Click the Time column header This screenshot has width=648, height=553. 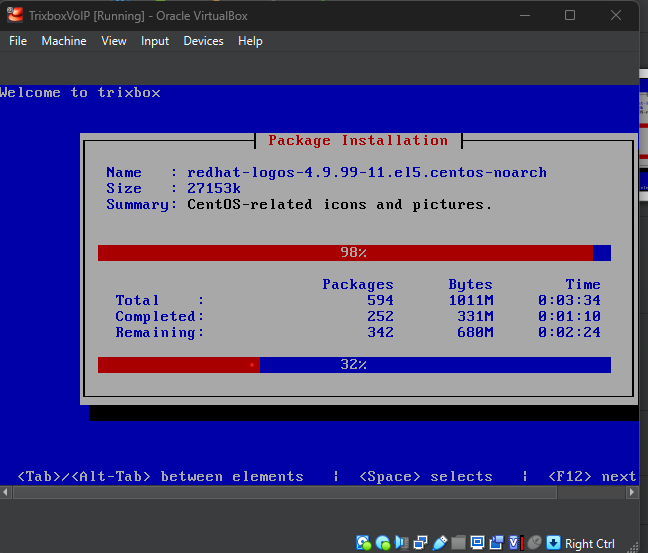tap(583, 284)
